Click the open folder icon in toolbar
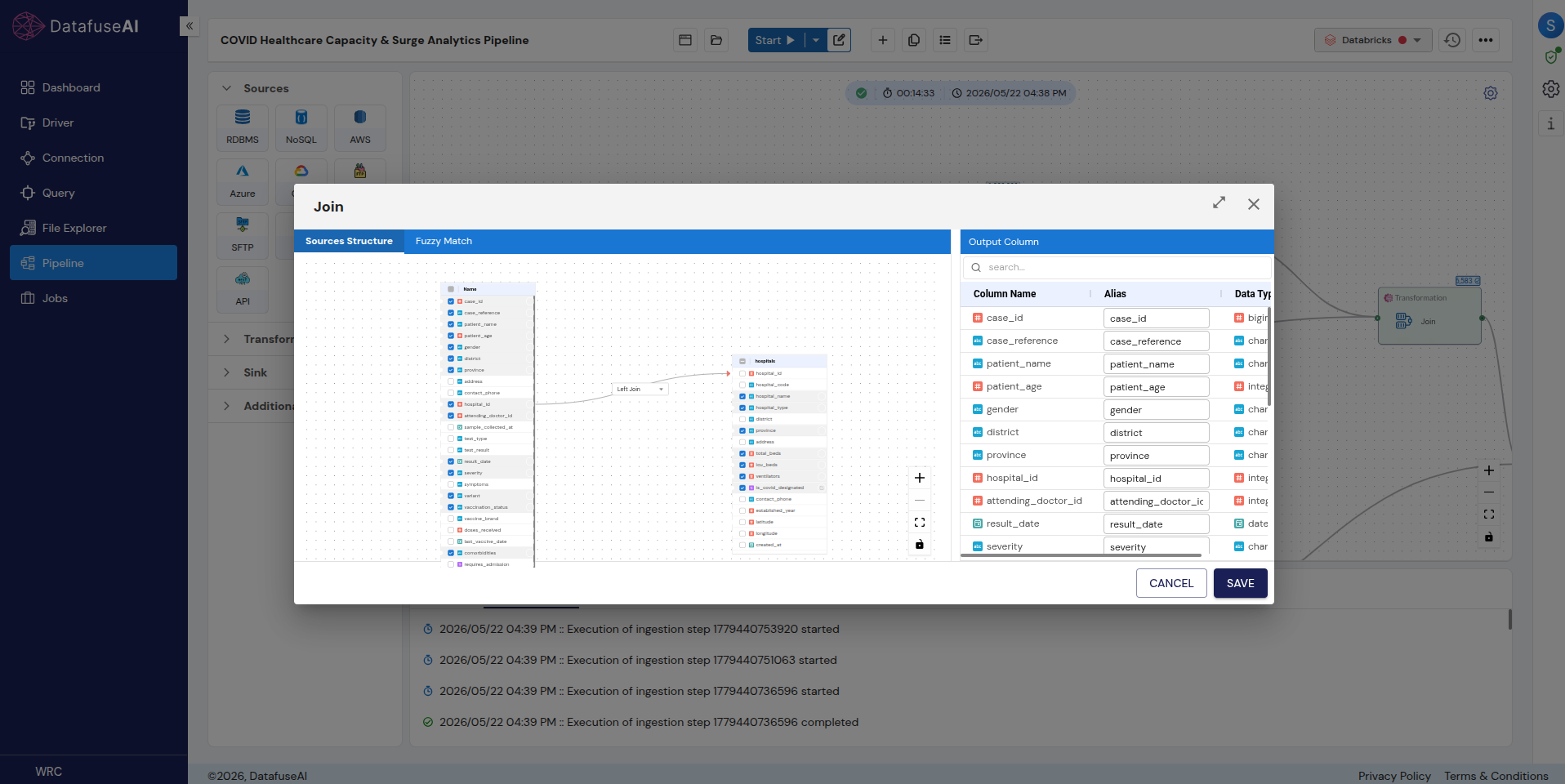The height and width of the screenshot is (784, 1565). pyautogui.click(x=716, y=40)
